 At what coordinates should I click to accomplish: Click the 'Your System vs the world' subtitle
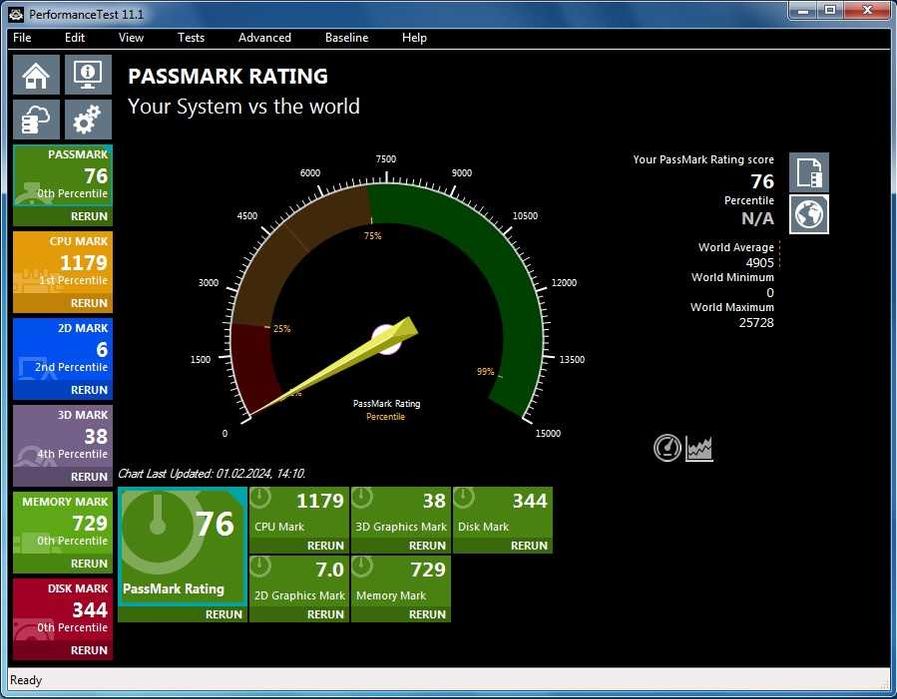tap(244, 106)
